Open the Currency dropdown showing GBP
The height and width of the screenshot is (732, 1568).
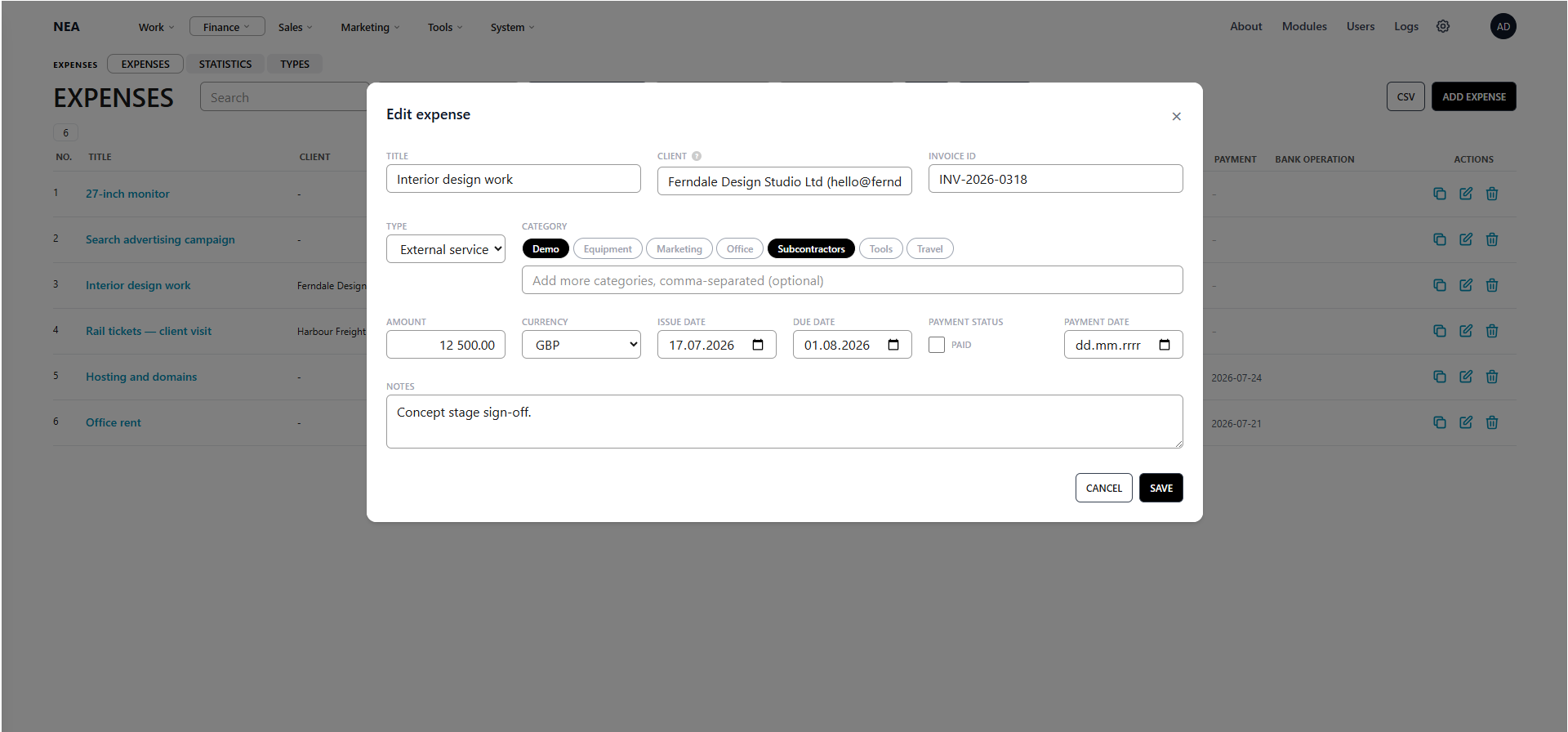tap(581, 345)
